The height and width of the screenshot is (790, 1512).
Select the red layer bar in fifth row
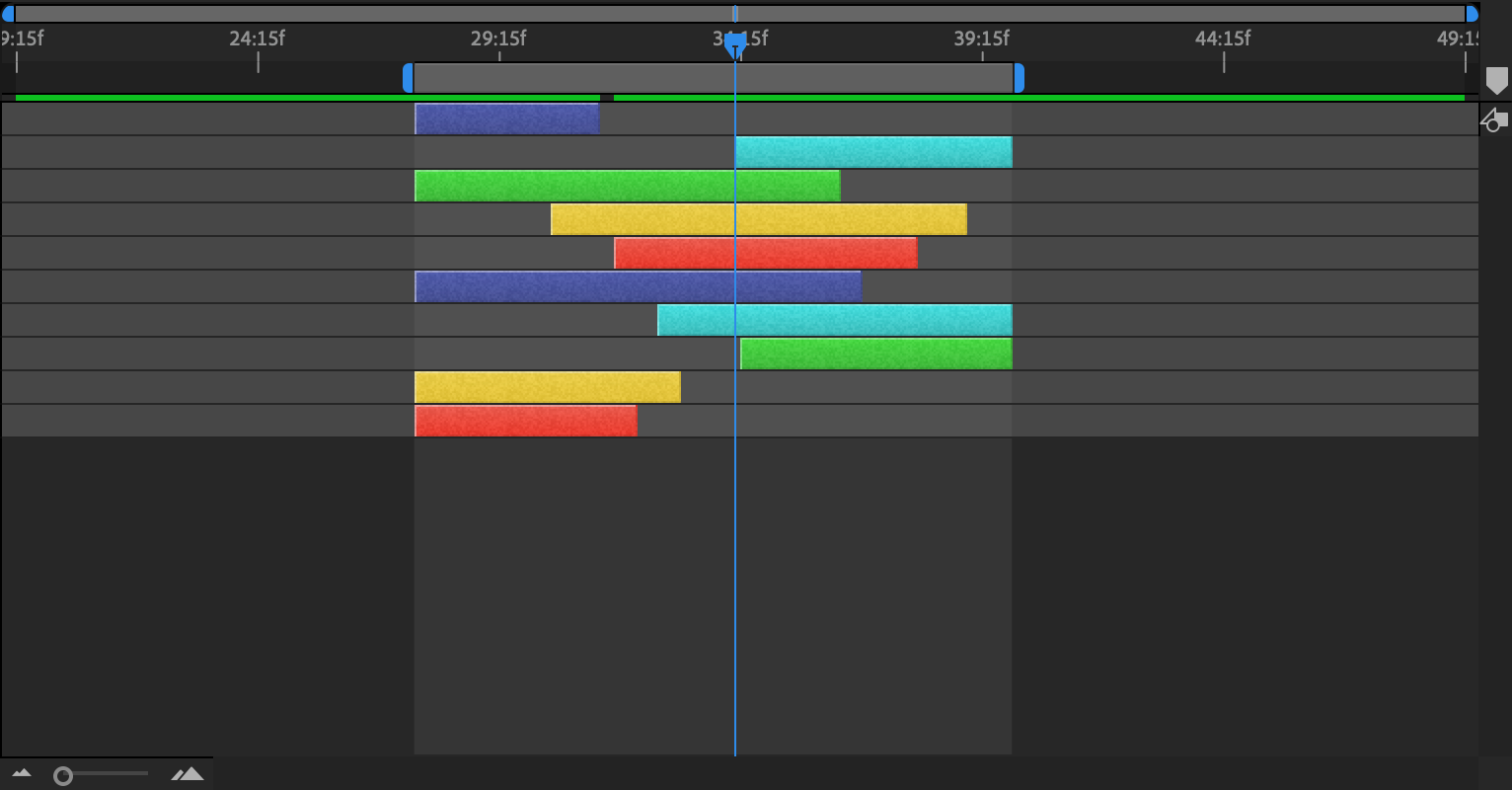pos(765,252)
